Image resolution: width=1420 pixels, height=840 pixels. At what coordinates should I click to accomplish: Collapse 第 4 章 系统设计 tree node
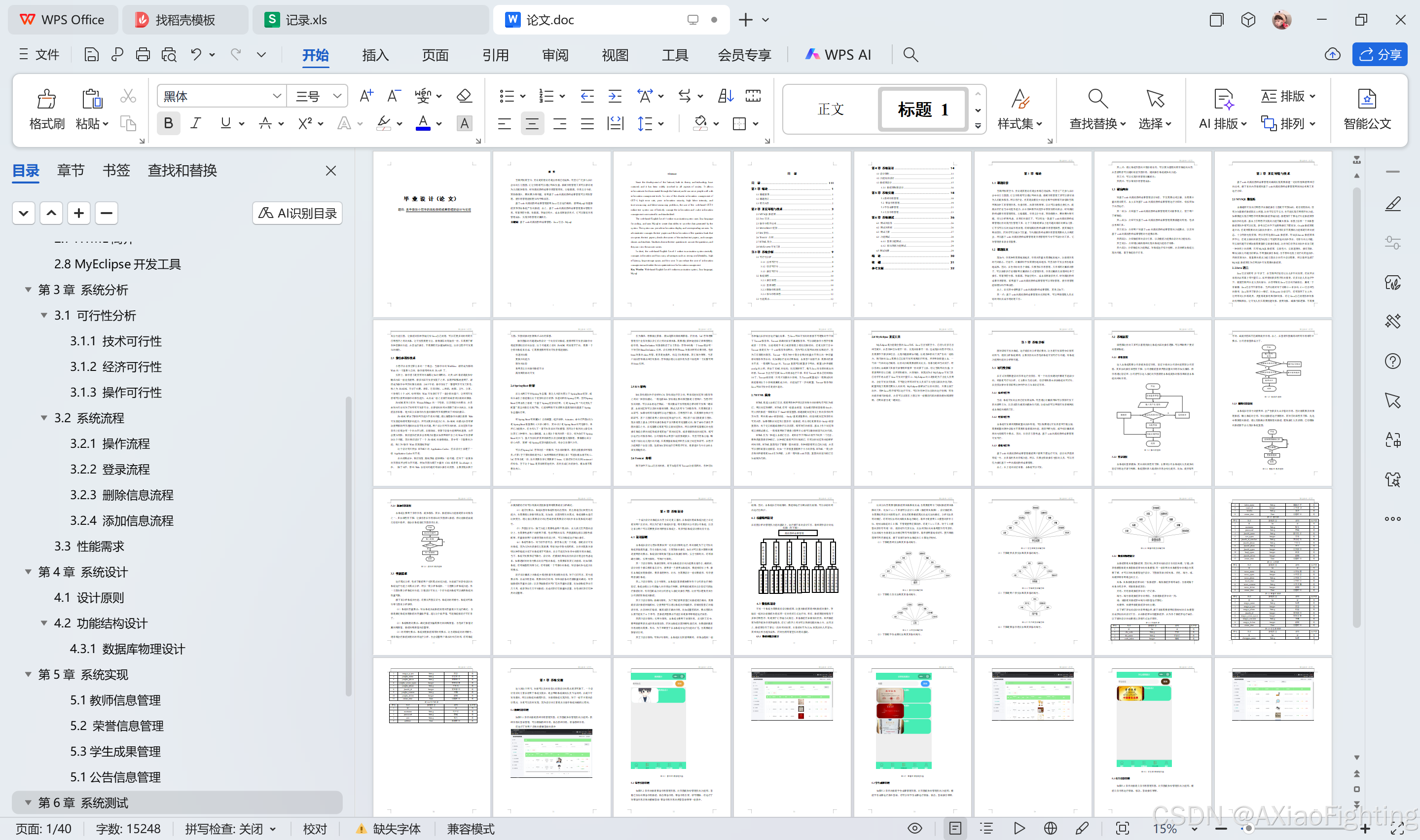[28, 572]
